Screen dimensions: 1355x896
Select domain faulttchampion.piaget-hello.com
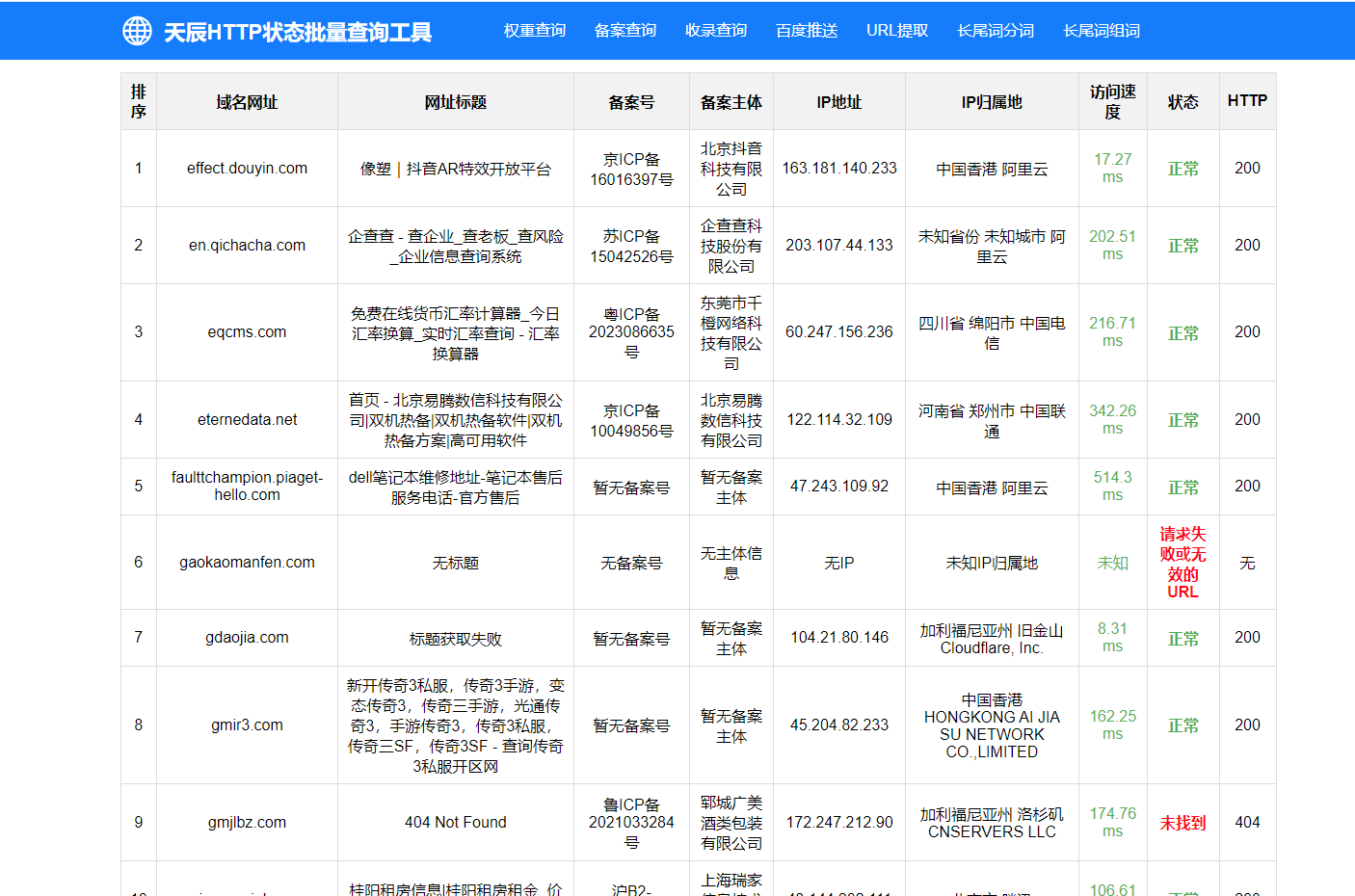[x=247, y=486]
